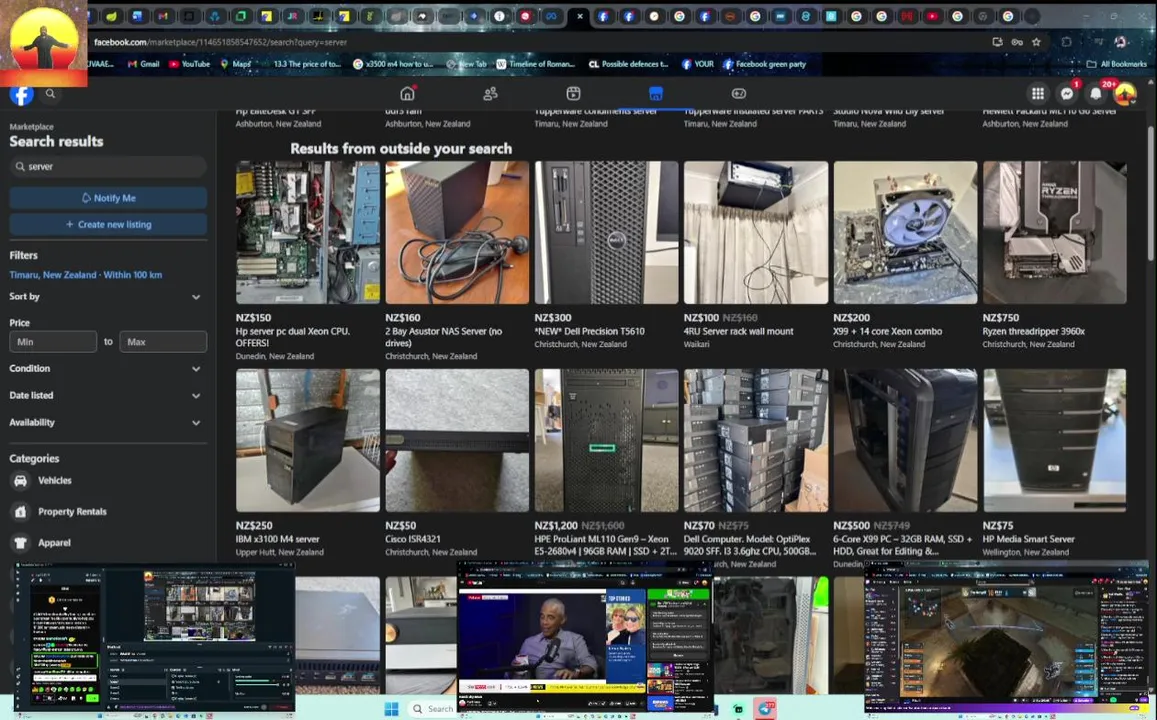Open the Hp server pc dual Xeon photo
Image resolution: width=1157 pixels, height=720 pixels.
[x=308, y=232]
